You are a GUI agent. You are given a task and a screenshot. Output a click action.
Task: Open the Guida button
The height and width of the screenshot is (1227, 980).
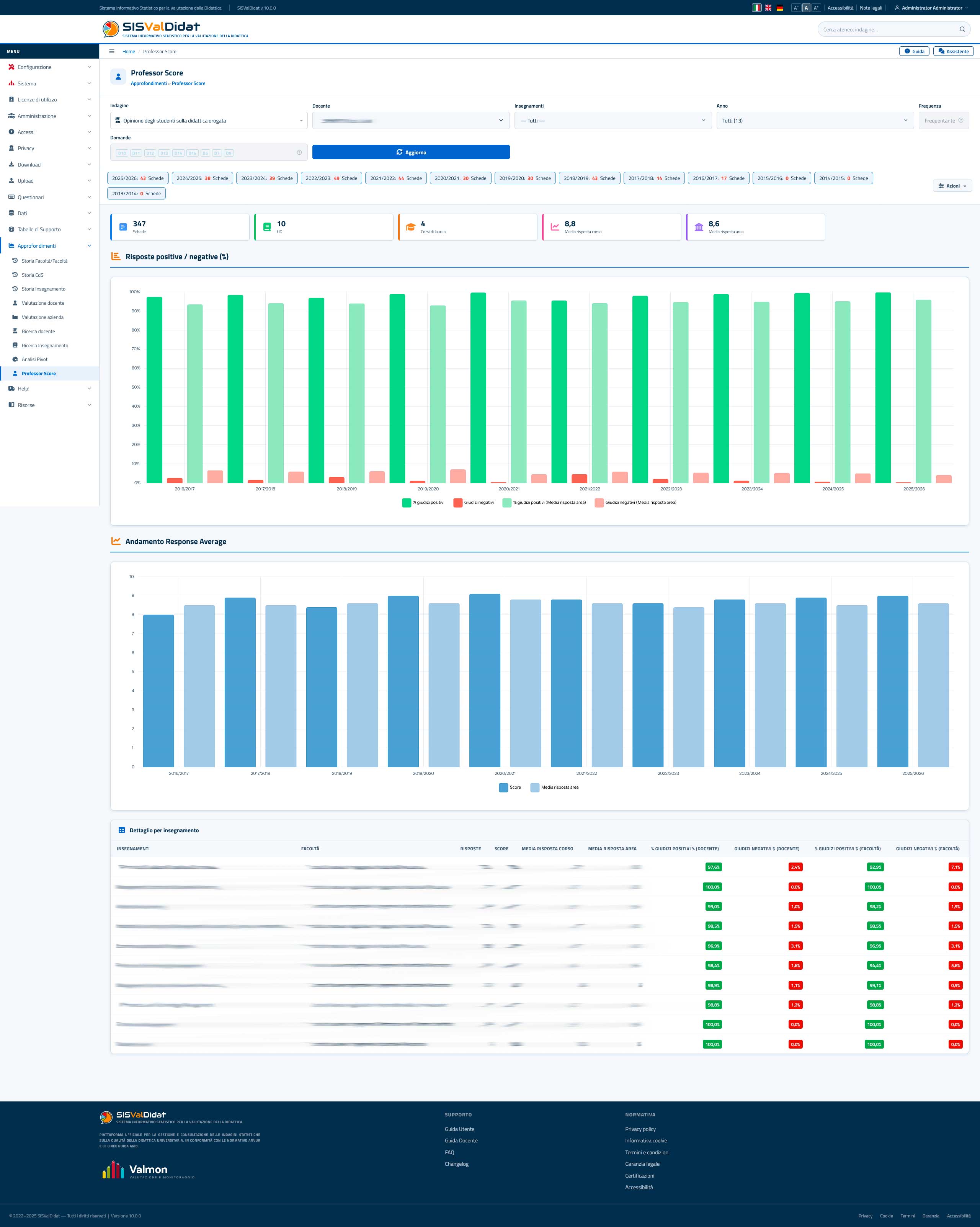915,51
